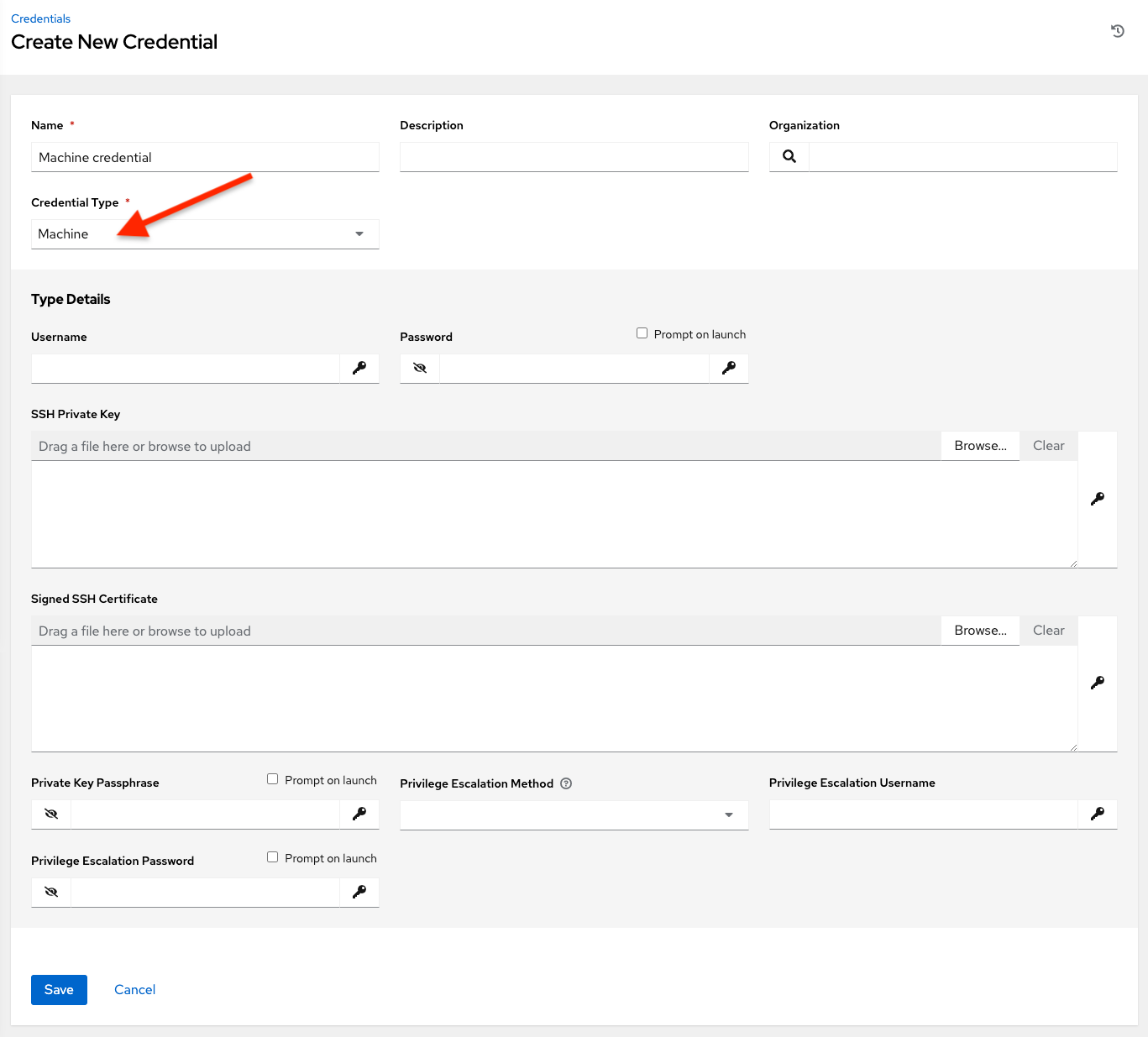Select external secret key for SSH Private Key

[x=1097, y=498]
